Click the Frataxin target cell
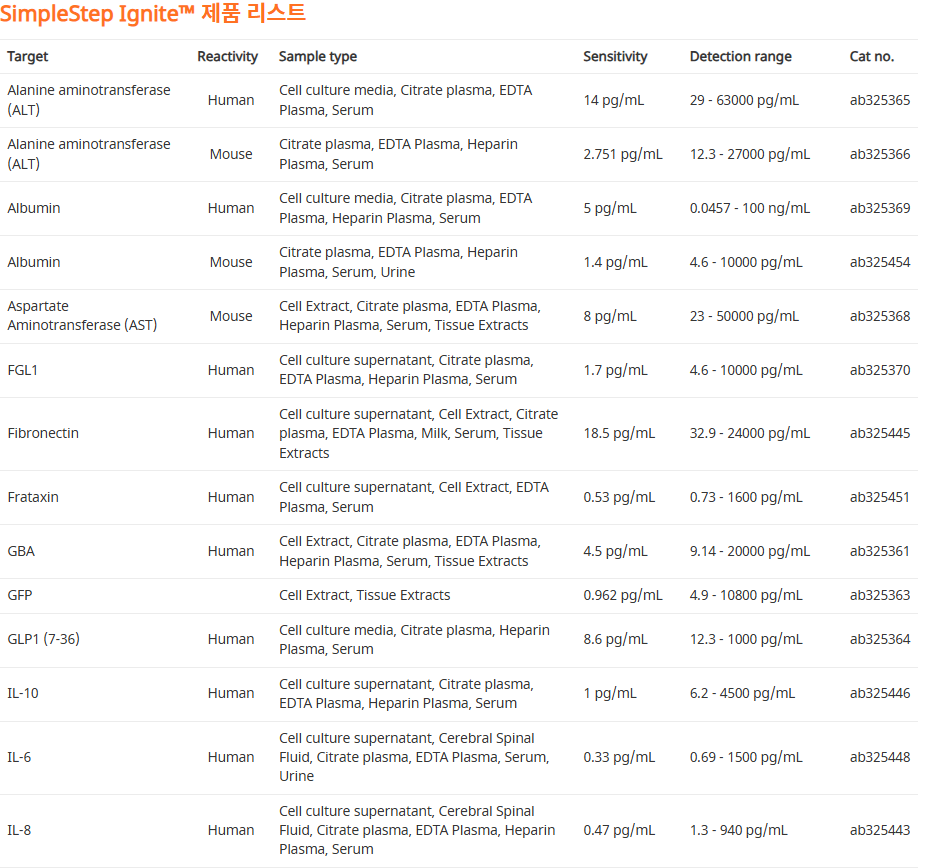The height and width of the screenshot is (868, 928). pyautogui.click(x=33, y=498)
